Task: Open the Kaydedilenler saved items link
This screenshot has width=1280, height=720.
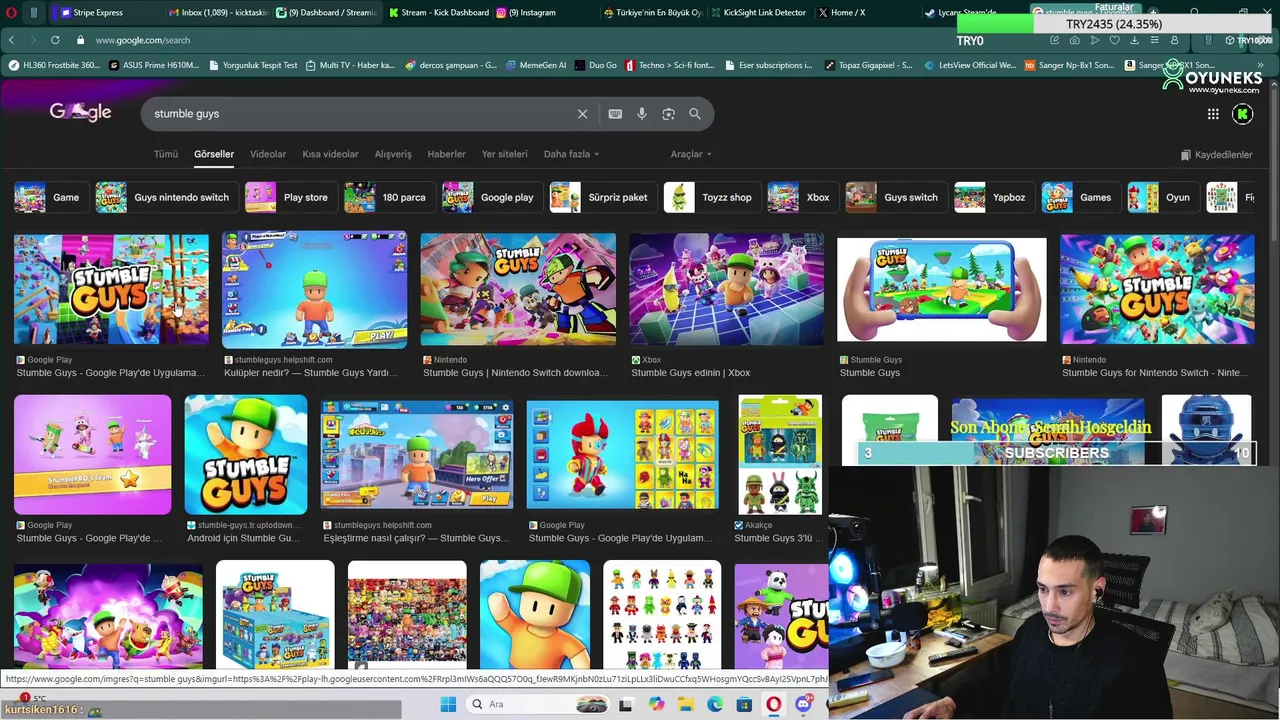Action: point(1216,155)
